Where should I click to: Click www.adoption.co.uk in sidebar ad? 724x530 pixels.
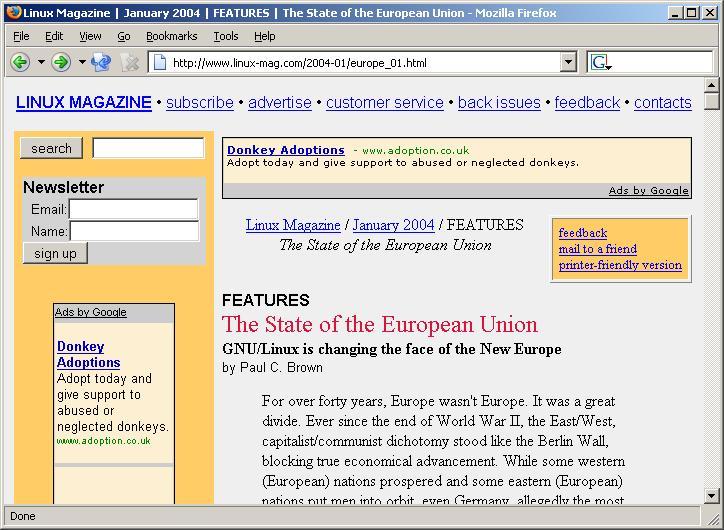(x=103, y=441)
